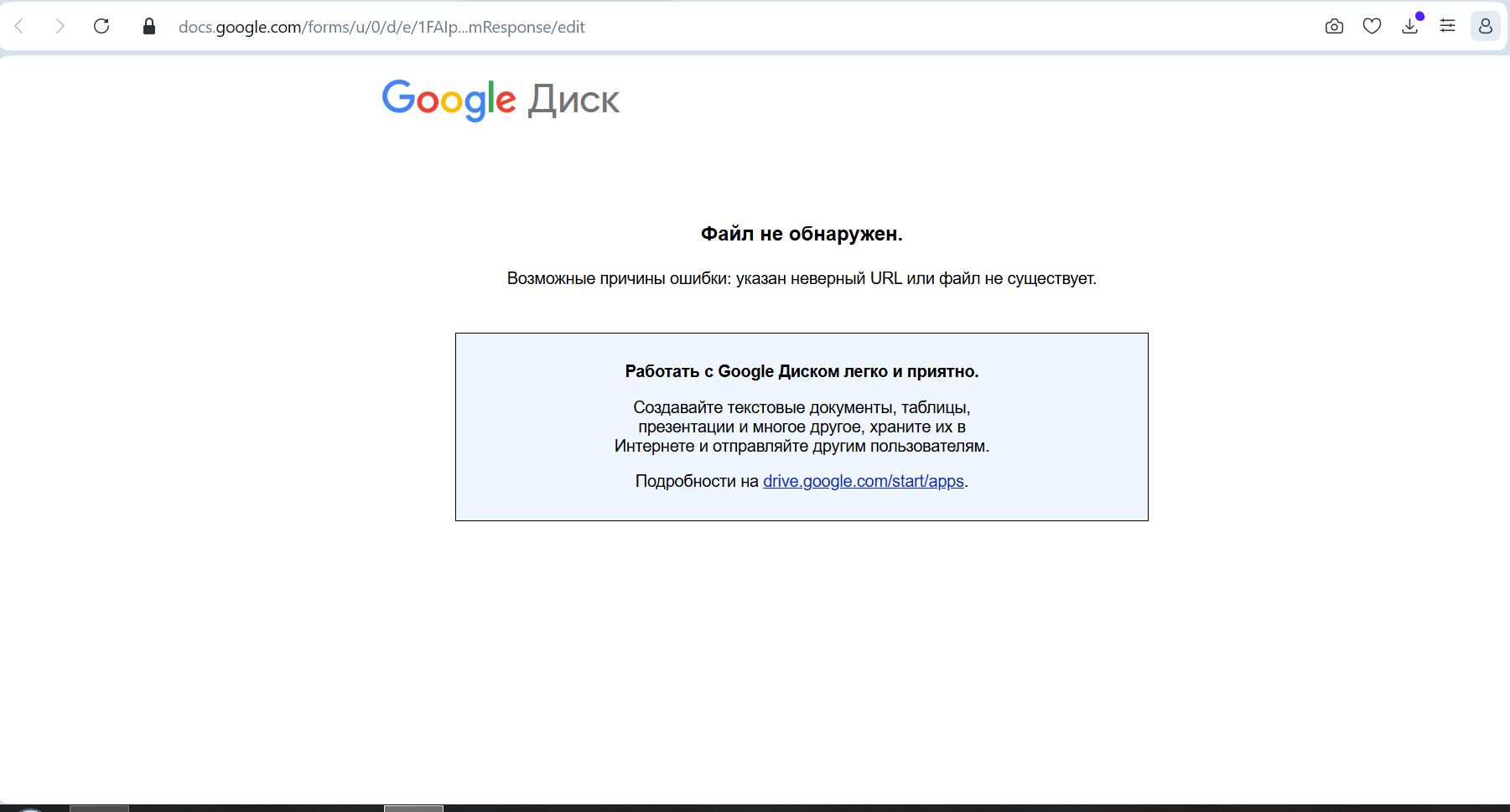Image resolution: width=1510 pixels, height=812 pixels.
Task: Reload the current page
Action: click(101, 27)
